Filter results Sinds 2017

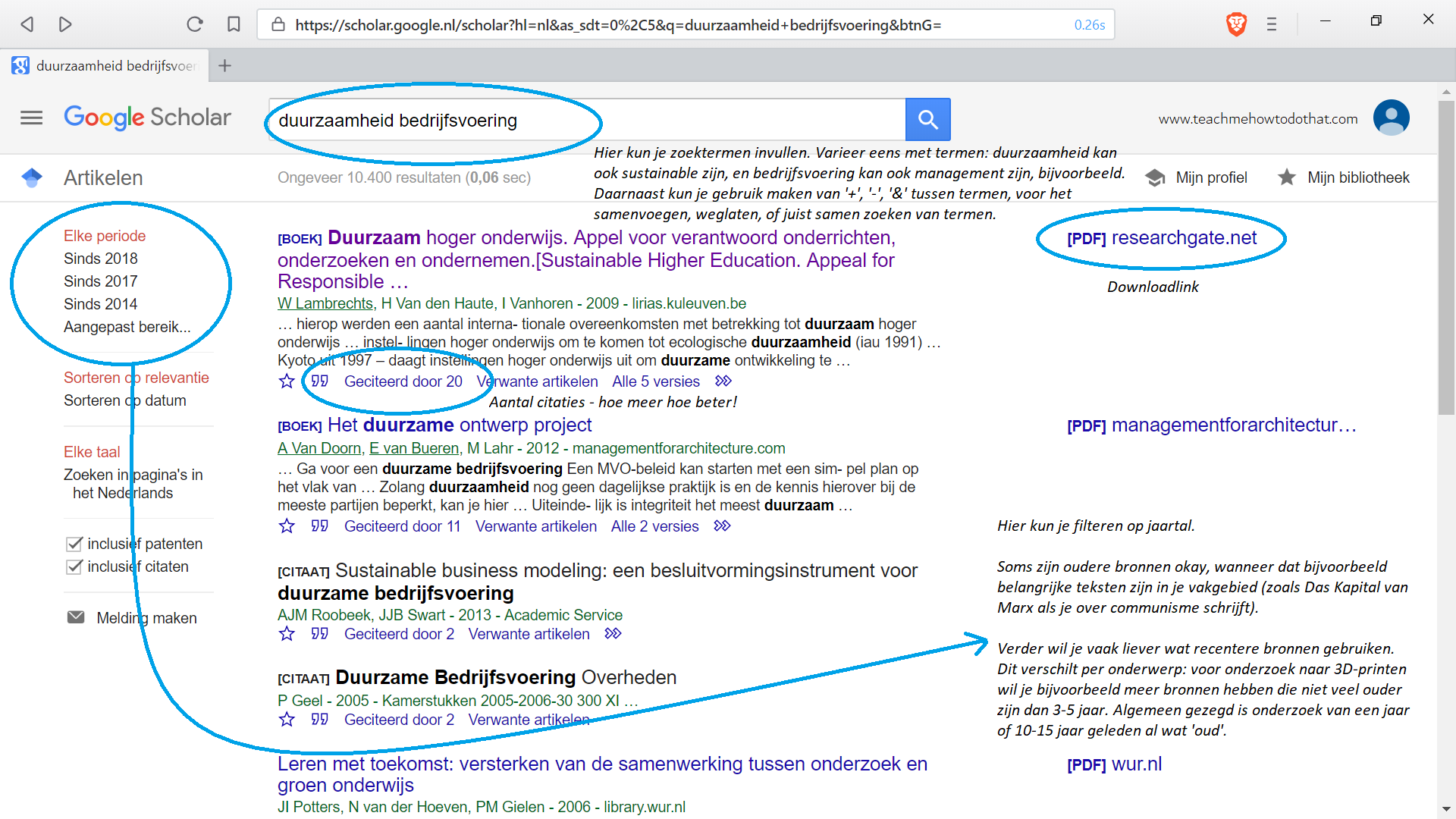101,281
